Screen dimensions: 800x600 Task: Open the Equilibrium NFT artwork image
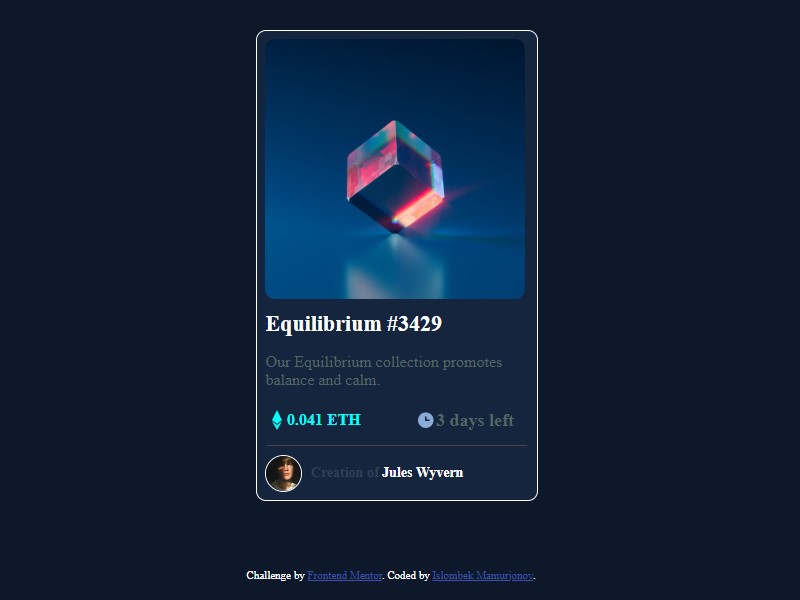pyautogui.click(x=395, y=169)
